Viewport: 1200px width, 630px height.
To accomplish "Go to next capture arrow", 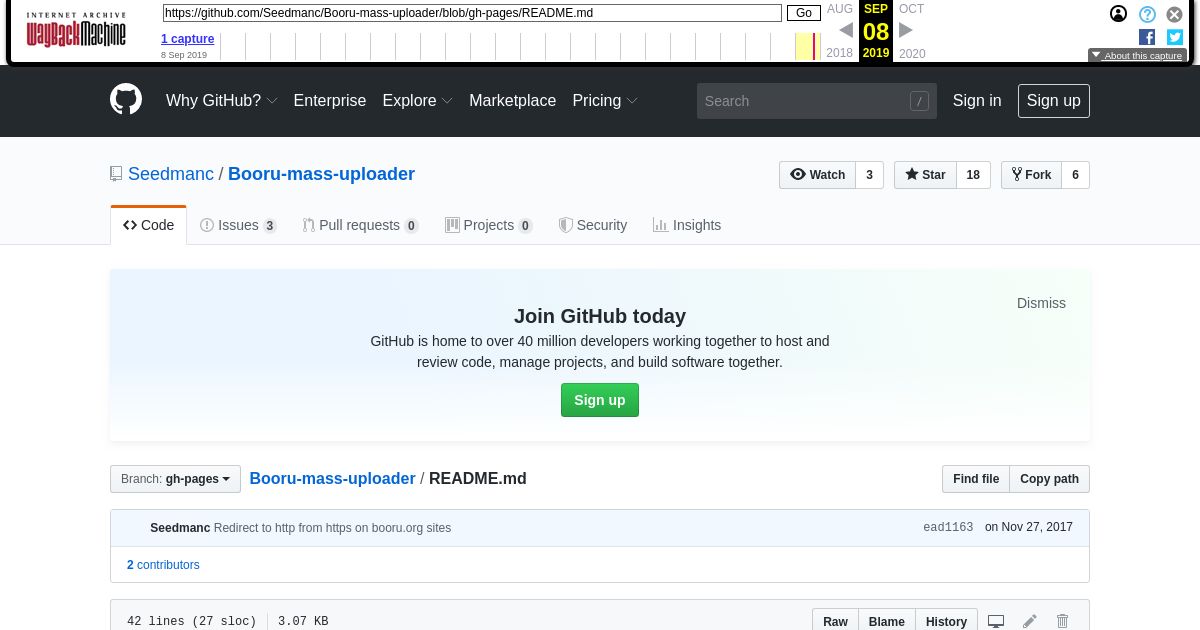I will (906, 30).
